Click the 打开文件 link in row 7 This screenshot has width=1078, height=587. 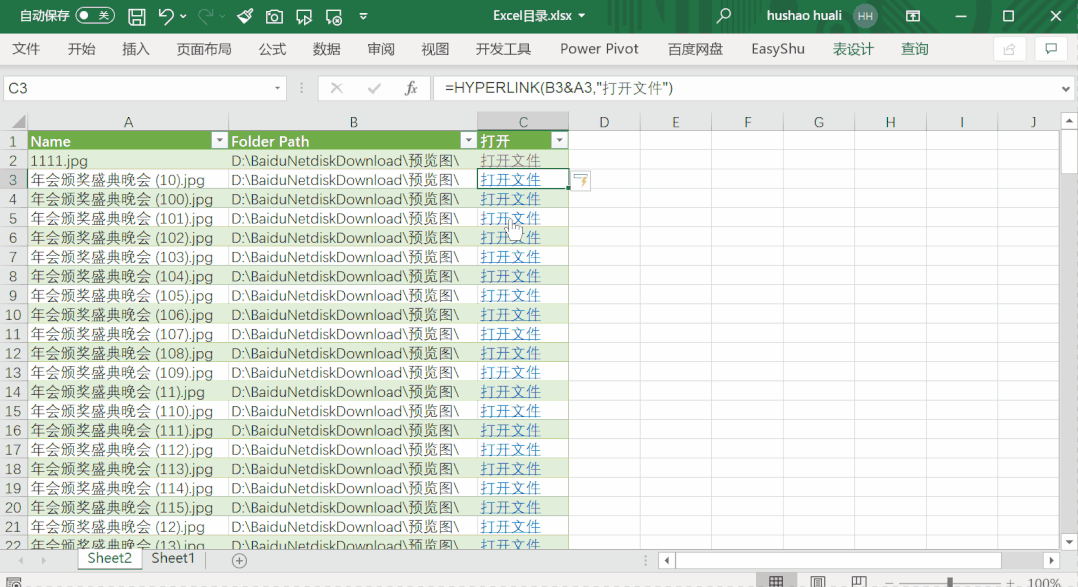(510, 256)
